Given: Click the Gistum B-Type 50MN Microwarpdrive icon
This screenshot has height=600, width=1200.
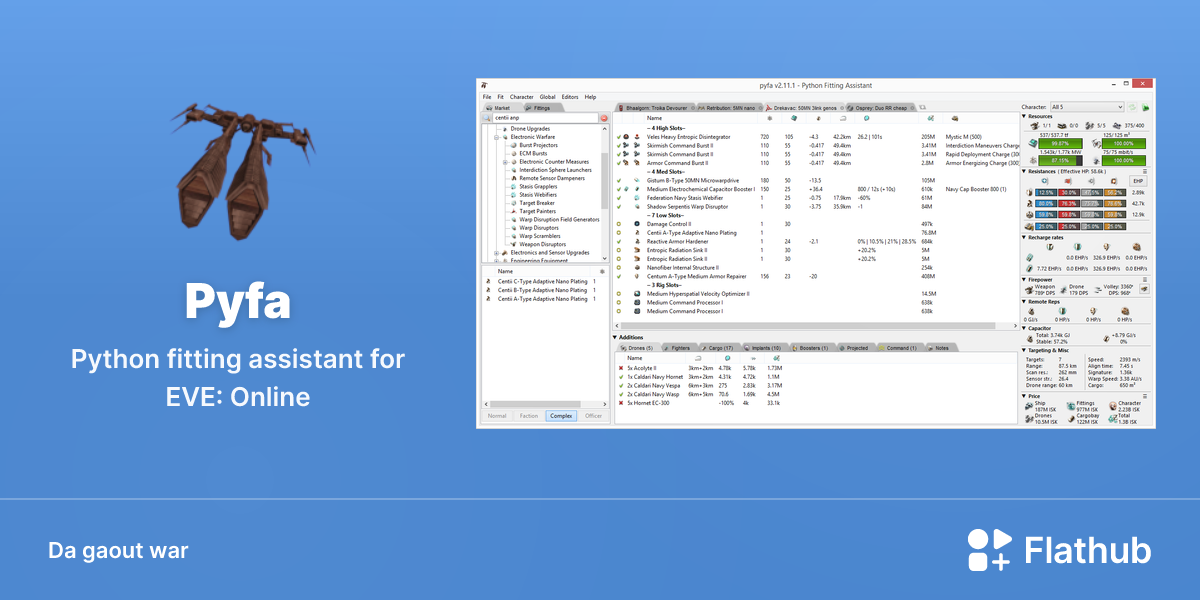Looking at the screenshot, I should (x=636, y=180).
